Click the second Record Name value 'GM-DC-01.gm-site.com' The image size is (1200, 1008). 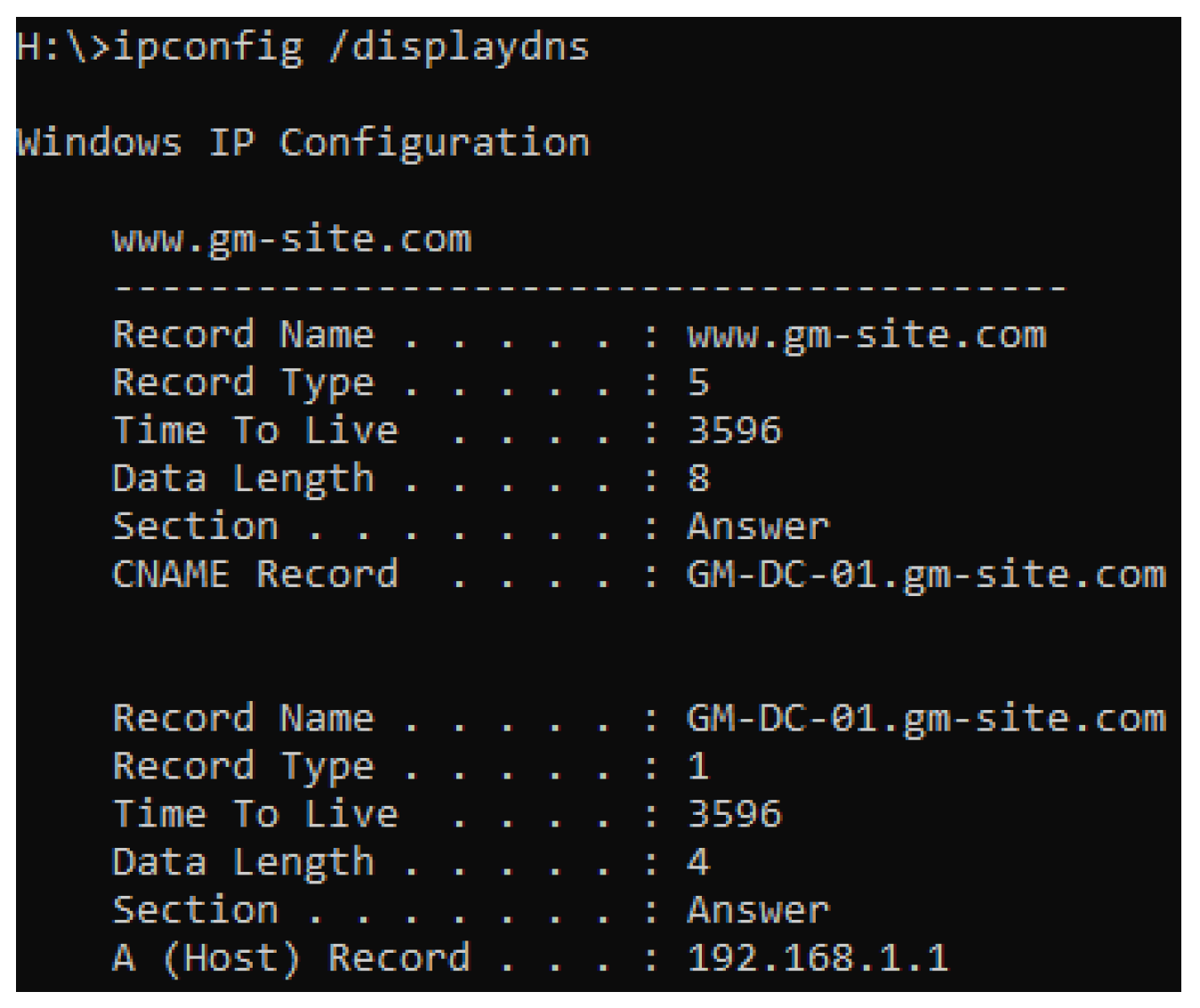[x=926, y=719]
